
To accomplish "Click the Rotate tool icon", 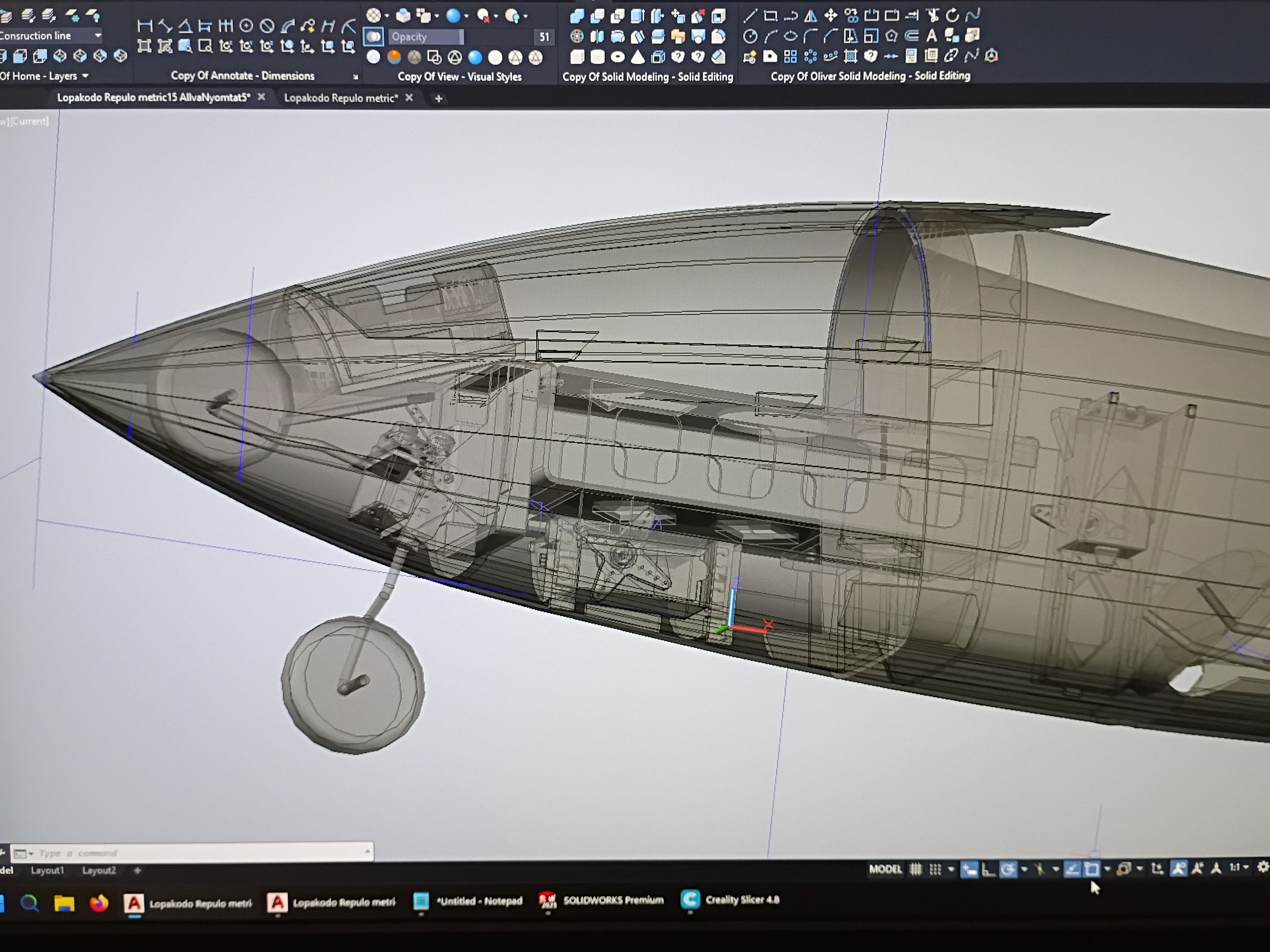I will coord(952,16).
